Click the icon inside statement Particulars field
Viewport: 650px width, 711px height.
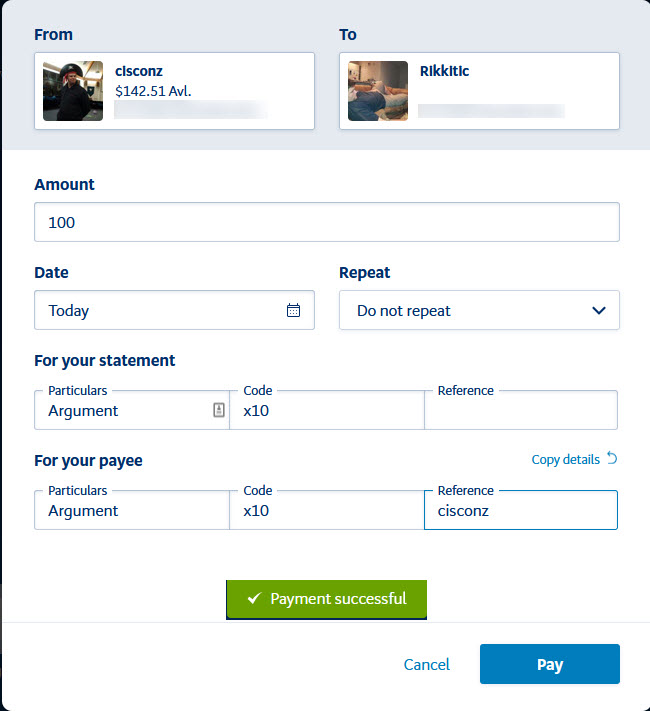(x=219, y=410)
